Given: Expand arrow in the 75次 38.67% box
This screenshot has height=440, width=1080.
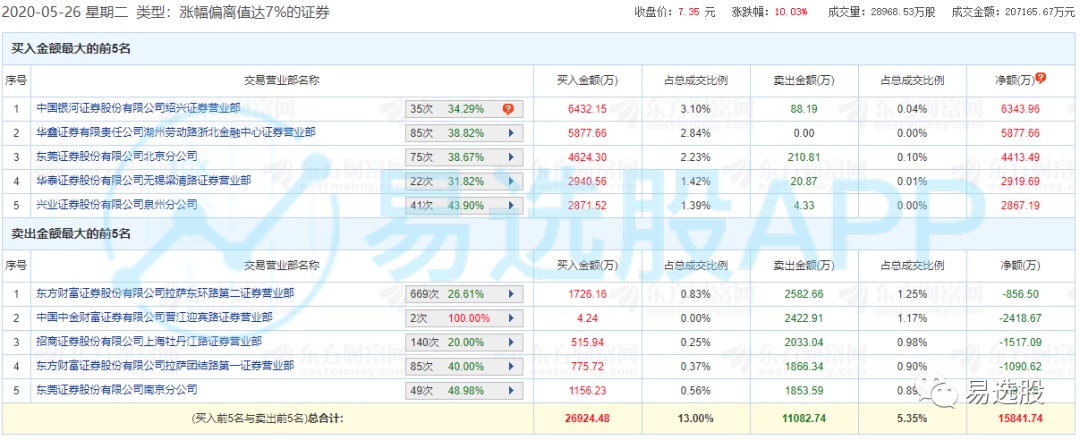Looking at the screenshot, I should 511,157.
